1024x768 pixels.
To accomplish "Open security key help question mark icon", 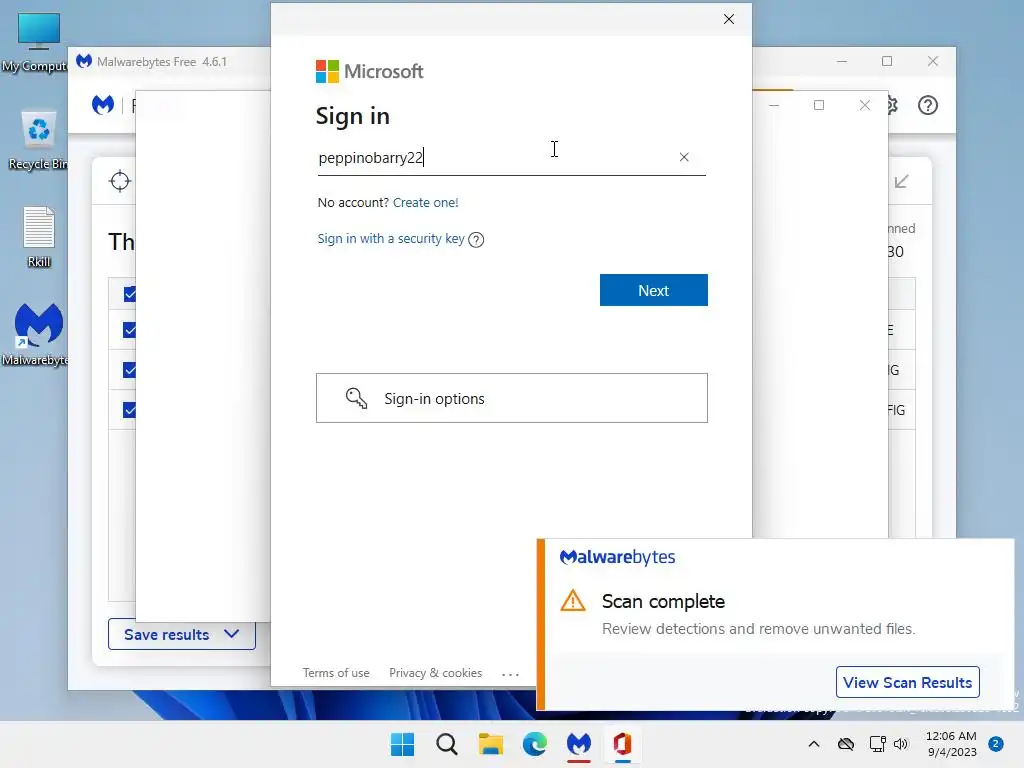I will 476,240.
